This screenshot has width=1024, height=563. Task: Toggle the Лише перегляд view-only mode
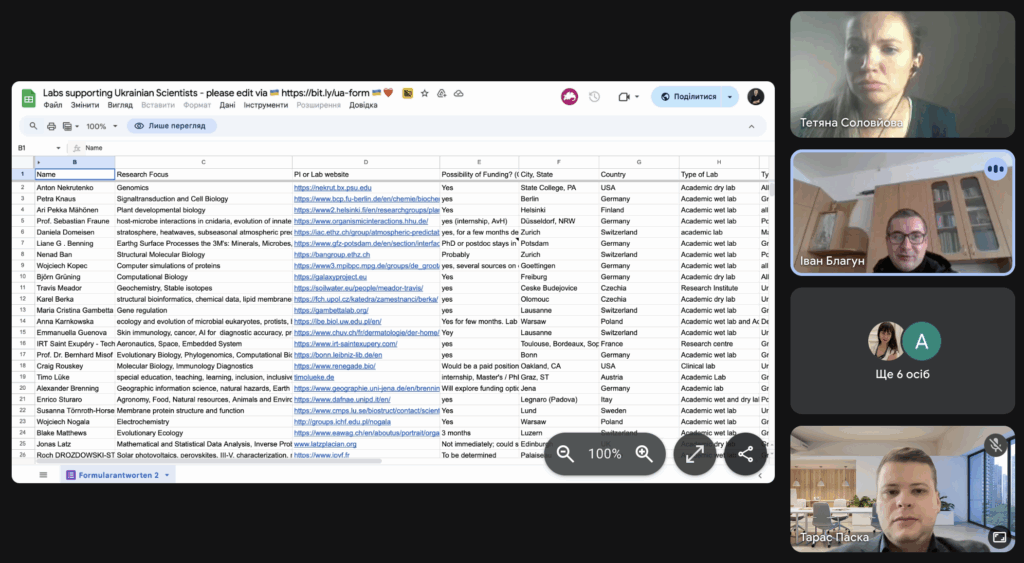[x=170, y=126]
